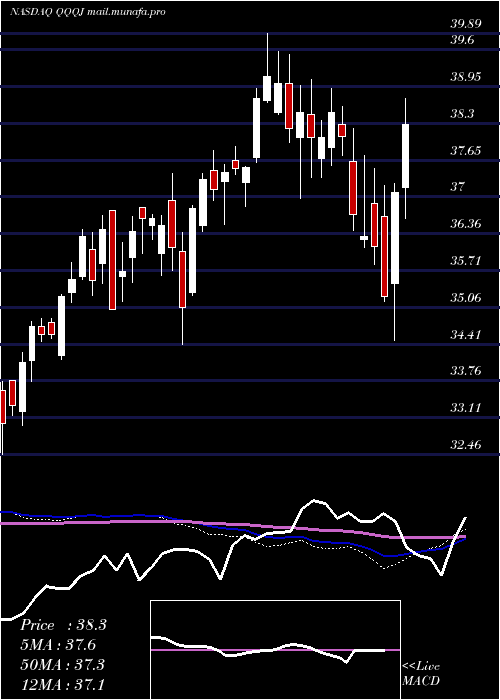
Task: Click the 32.46 price axis label
Action: pos(466,444)
